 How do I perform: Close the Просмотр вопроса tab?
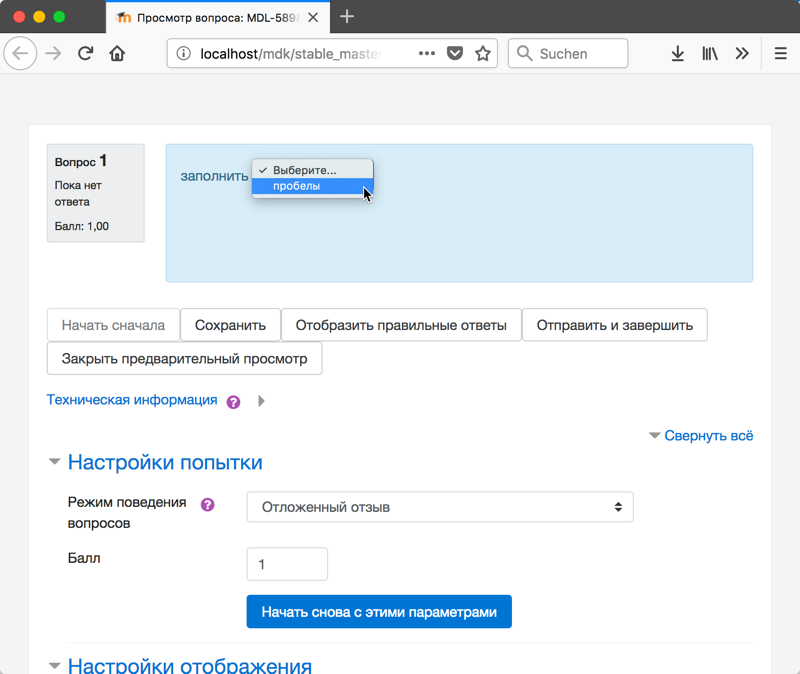[313, 17]
